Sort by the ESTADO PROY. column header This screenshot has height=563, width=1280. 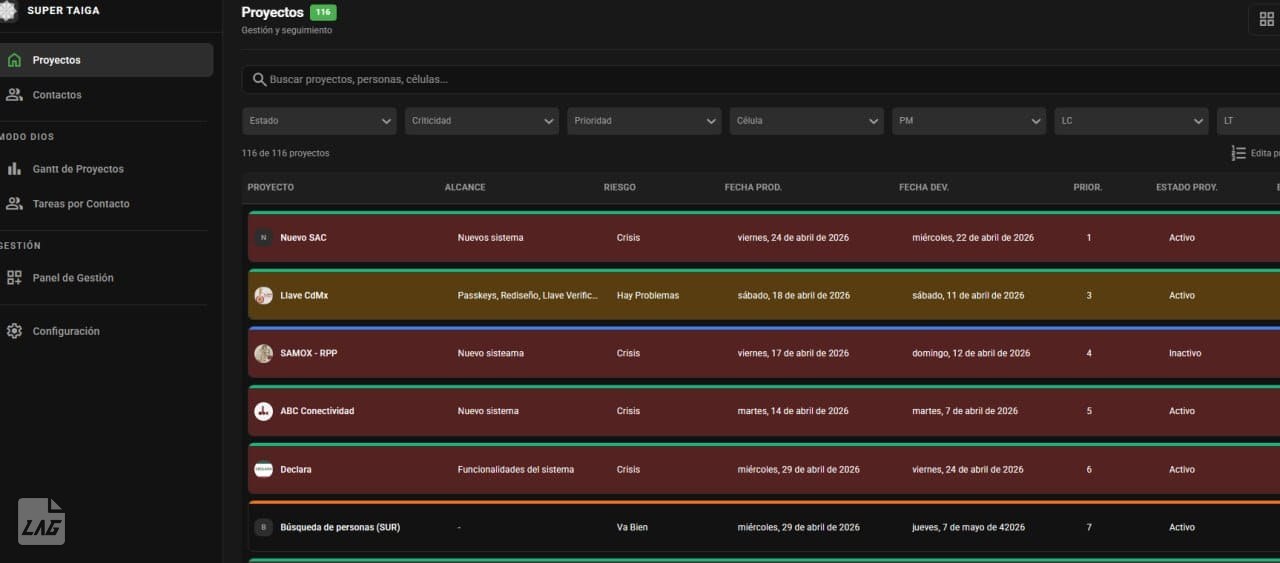click(1187, 187)
